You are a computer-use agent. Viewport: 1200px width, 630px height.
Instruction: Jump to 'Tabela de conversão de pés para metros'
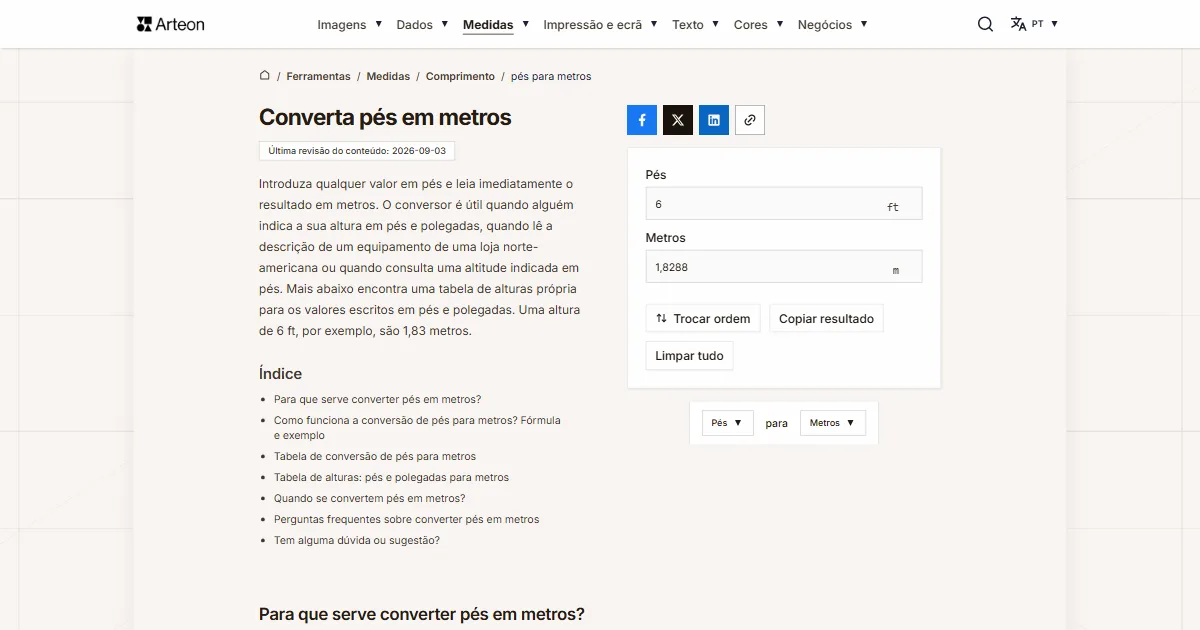pyautogui.click(x=375, y=456)
